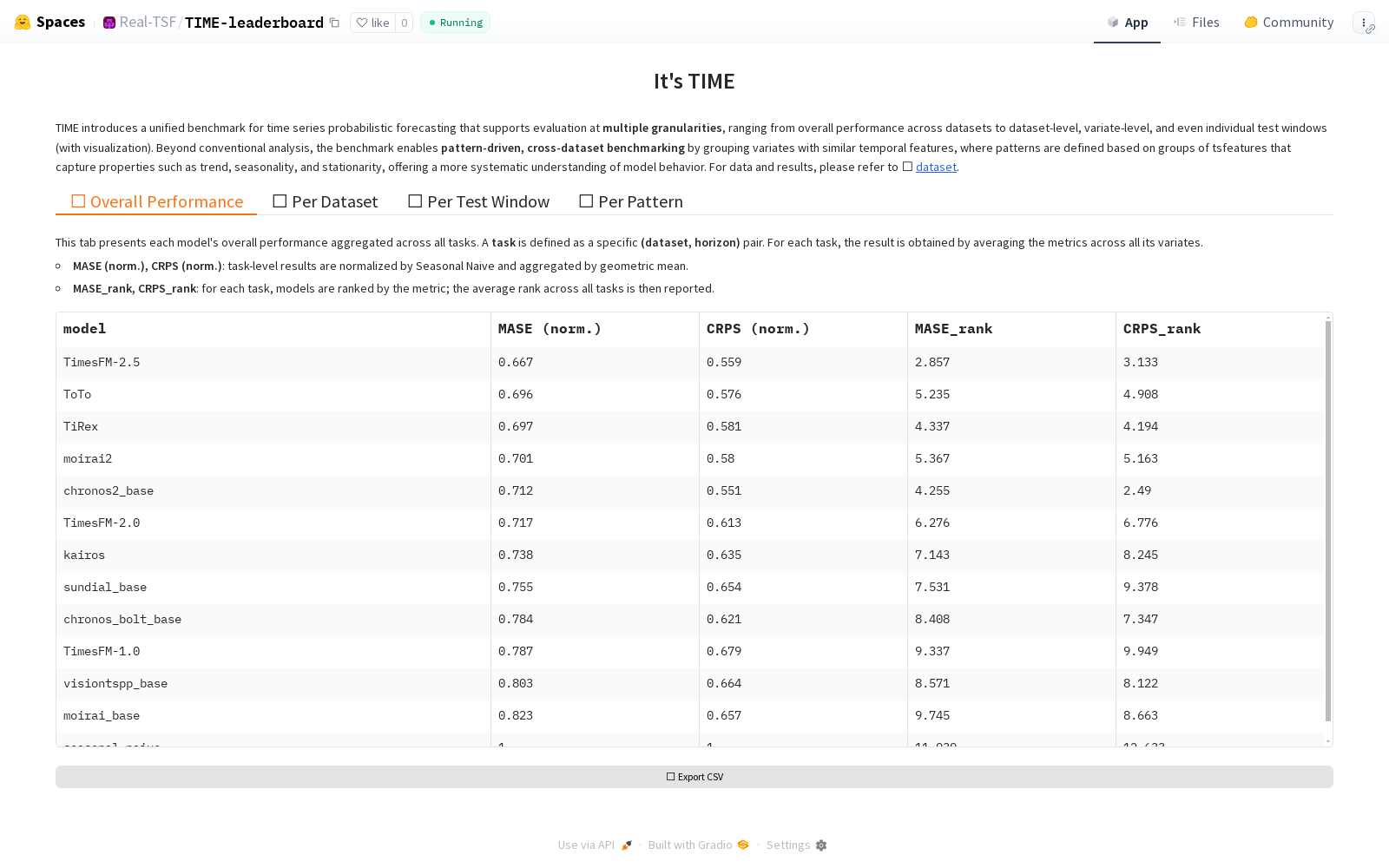Click the model column header

click(273, 329)
